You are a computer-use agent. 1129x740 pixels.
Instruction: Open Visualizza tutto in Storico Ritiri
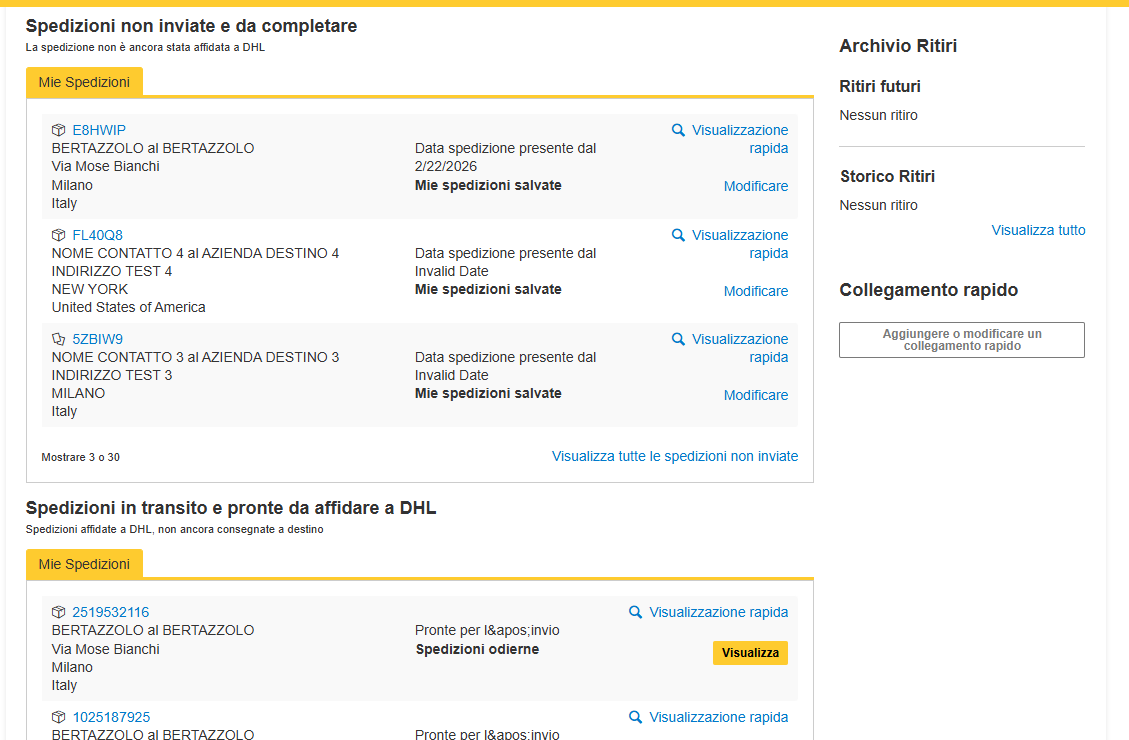[x=1037, y=230]
